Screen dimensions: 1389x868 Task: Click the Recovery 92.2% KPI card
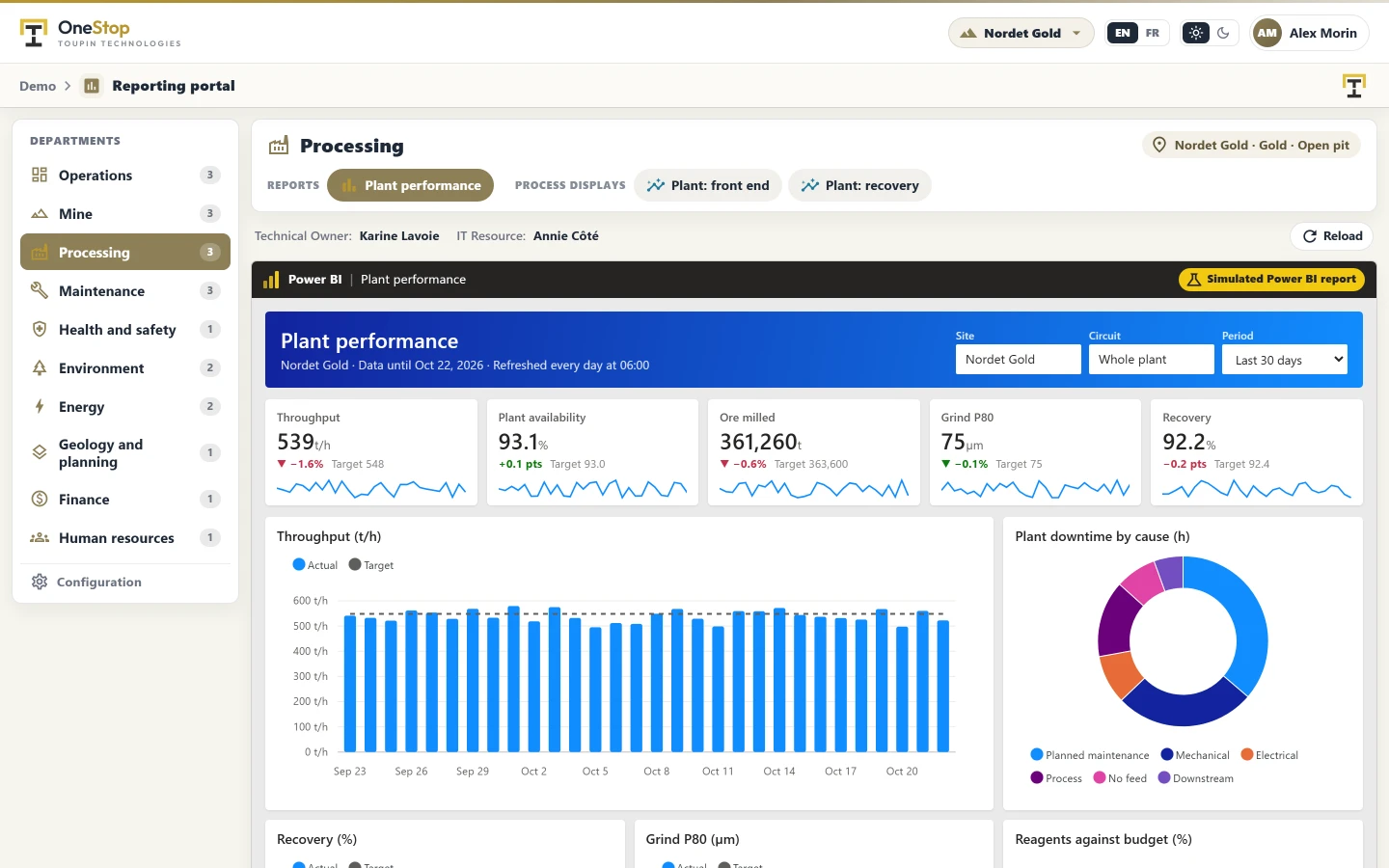coord(1257,452)
